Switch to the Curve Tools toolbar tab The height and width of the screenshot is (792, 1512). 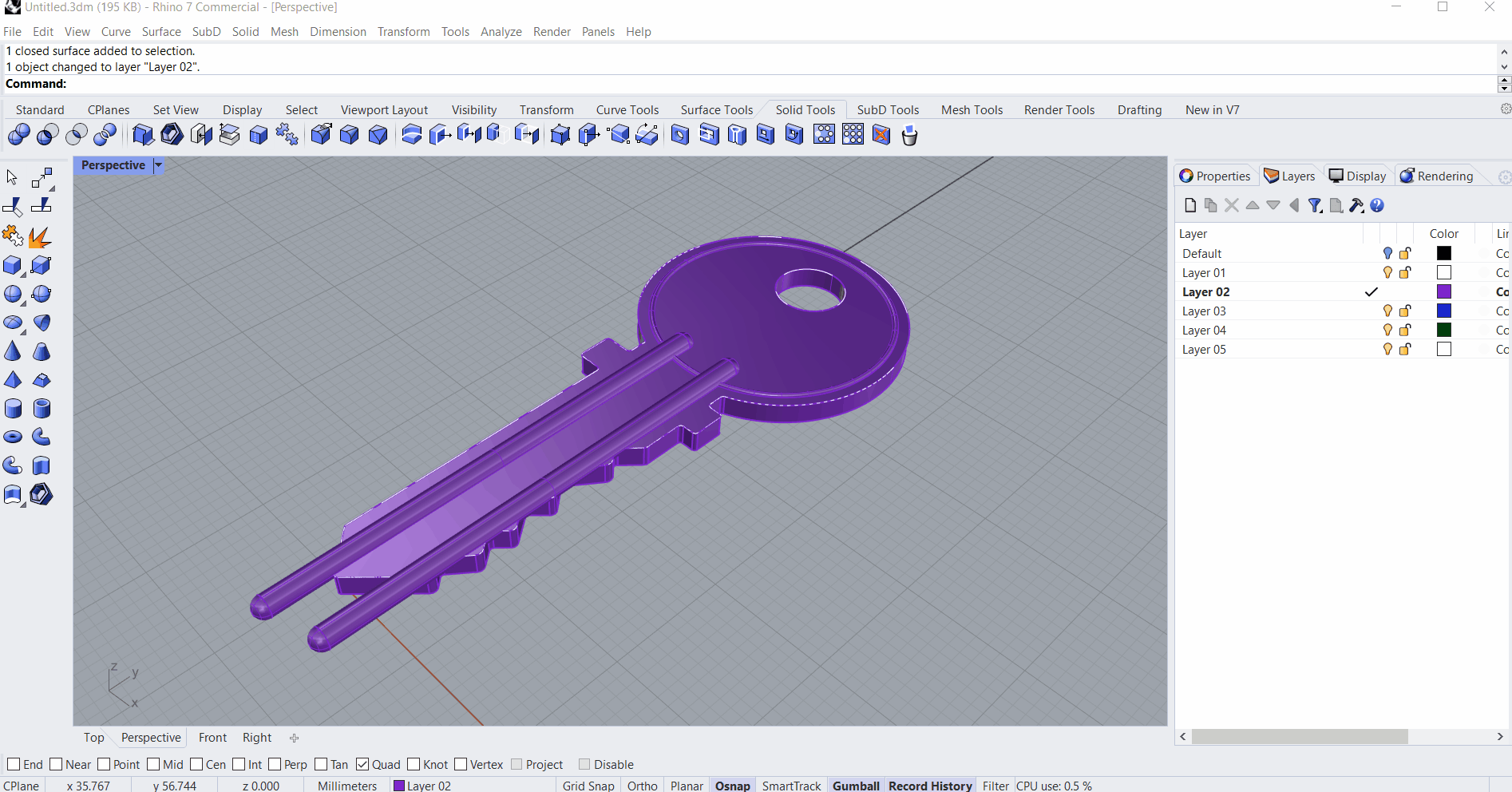(627, 110)
